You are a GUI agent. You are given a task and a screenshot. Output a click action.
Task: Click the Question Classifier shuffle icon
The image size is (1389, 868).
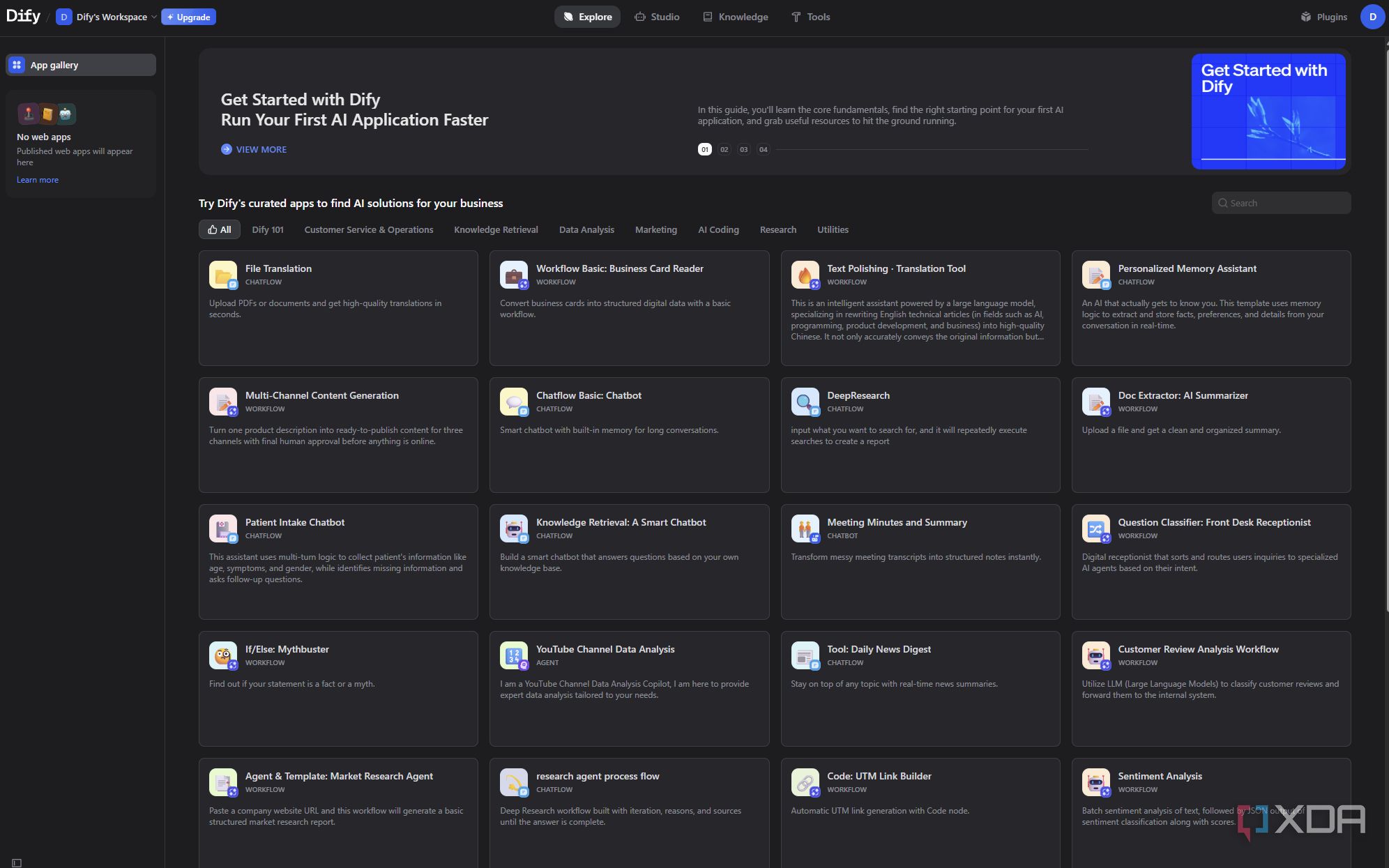point(1095,528)
